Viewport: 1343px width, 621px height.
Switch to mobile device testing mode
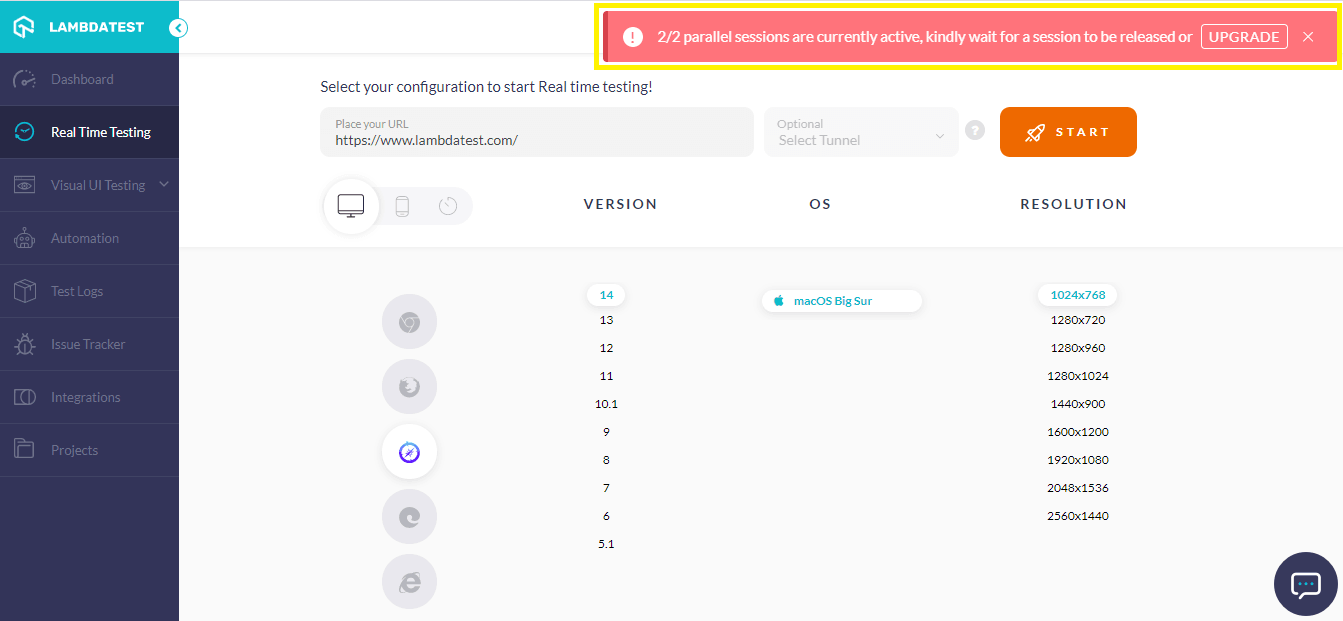click(x=402, y=206)
